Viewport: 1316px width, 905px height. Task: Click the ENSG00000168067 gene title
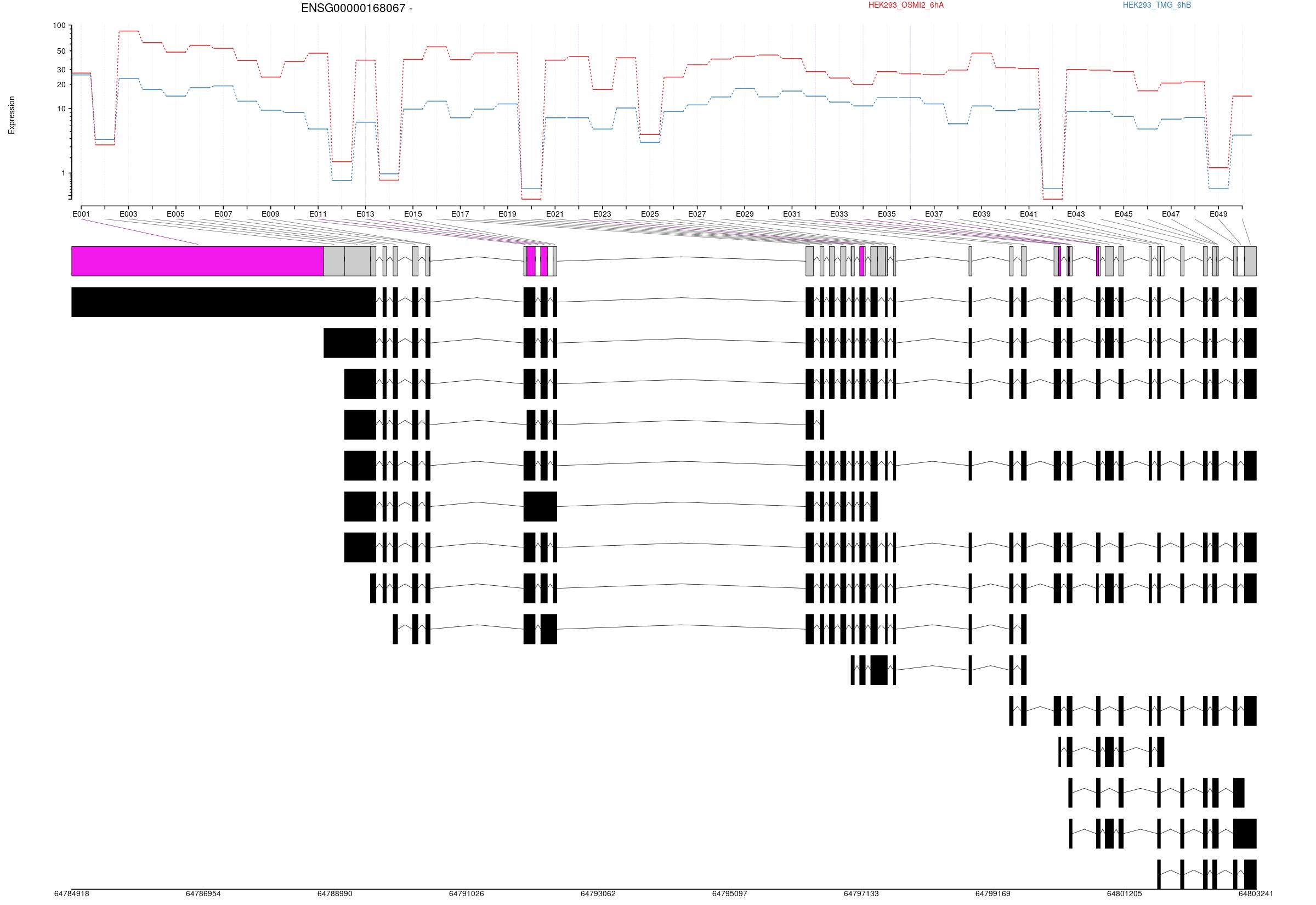(356, 8)
